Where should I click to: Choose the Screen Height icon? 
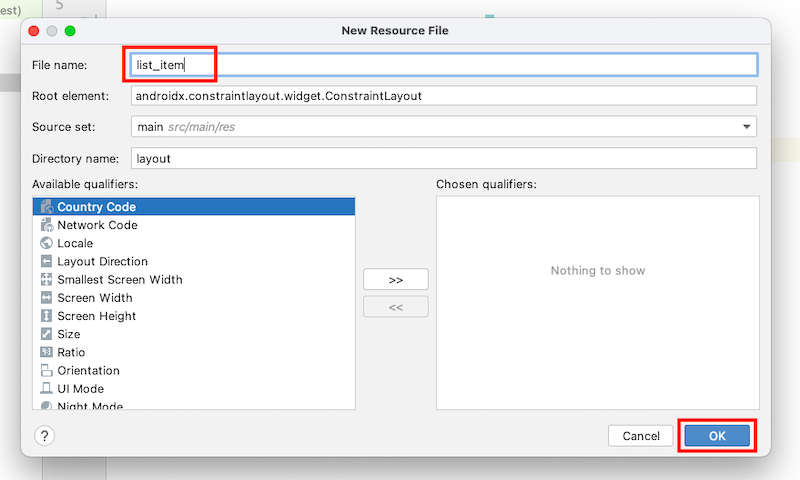coord(46,316)
